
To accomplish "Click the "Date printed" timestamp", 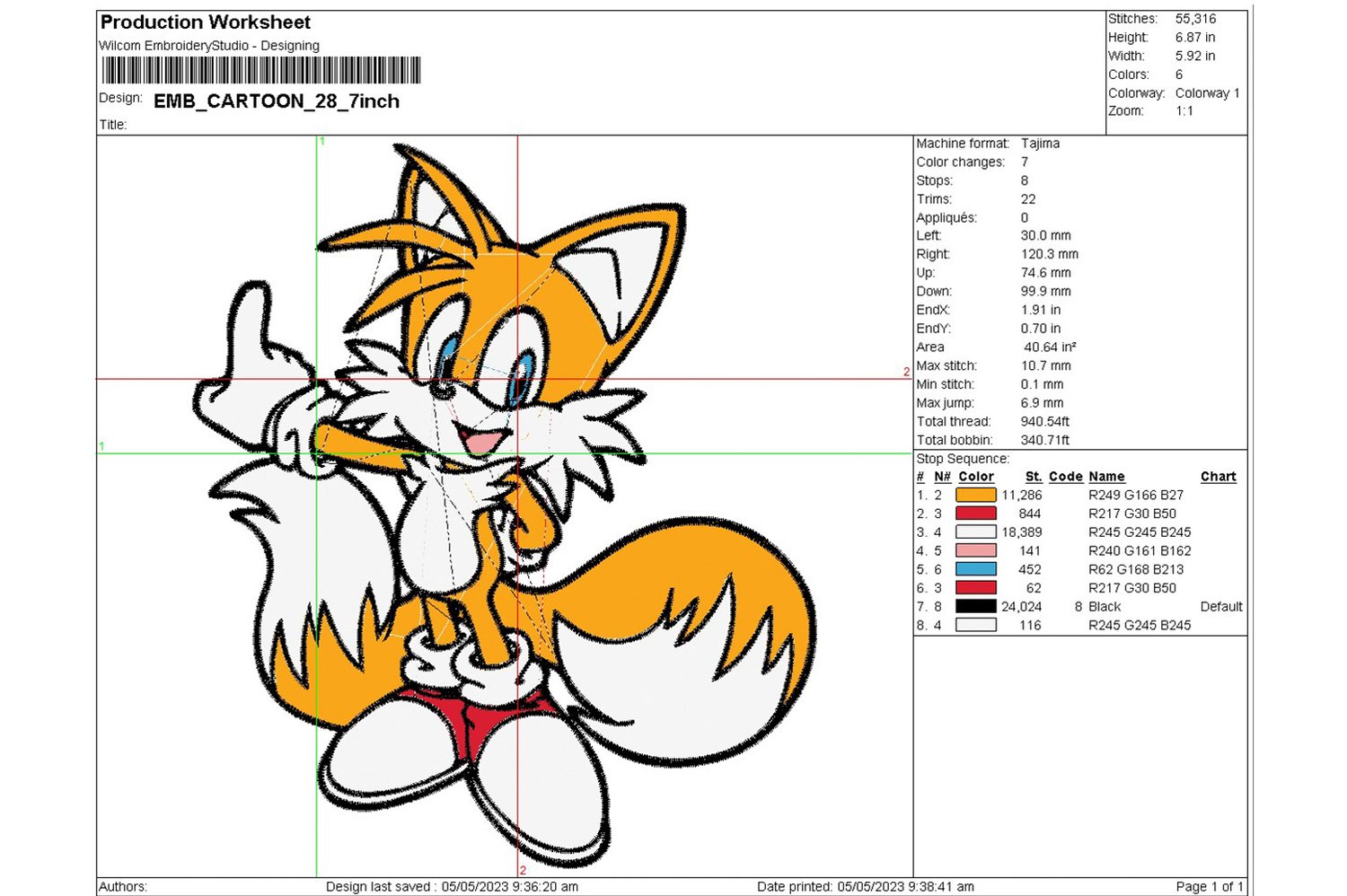I will (866, 887).
